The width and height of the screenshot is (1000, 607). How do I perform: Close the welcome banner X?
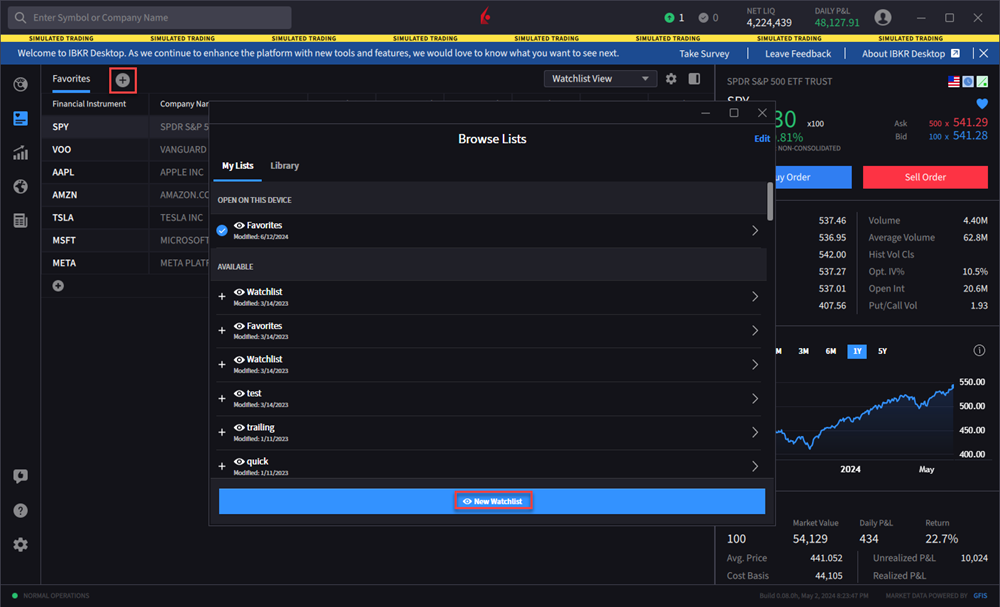[x=983, y=54]
